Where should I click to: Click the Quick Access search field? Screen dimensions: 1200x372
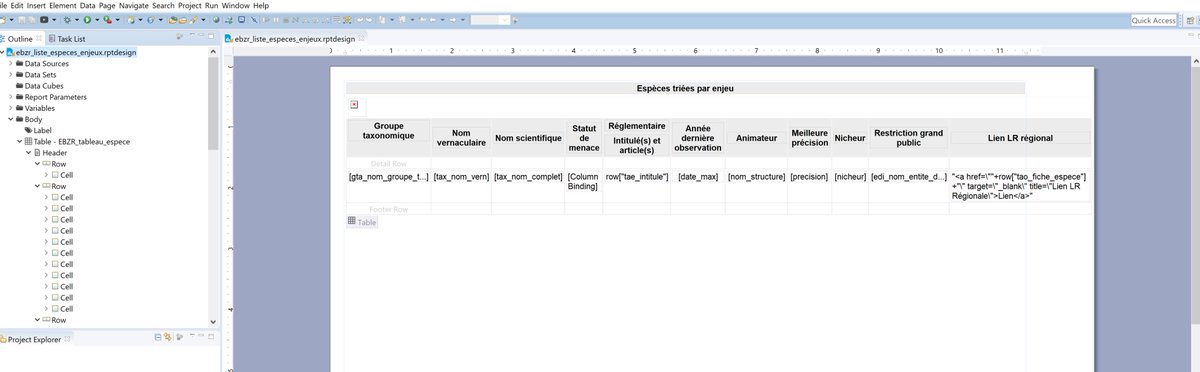(x=1154, y=20)
